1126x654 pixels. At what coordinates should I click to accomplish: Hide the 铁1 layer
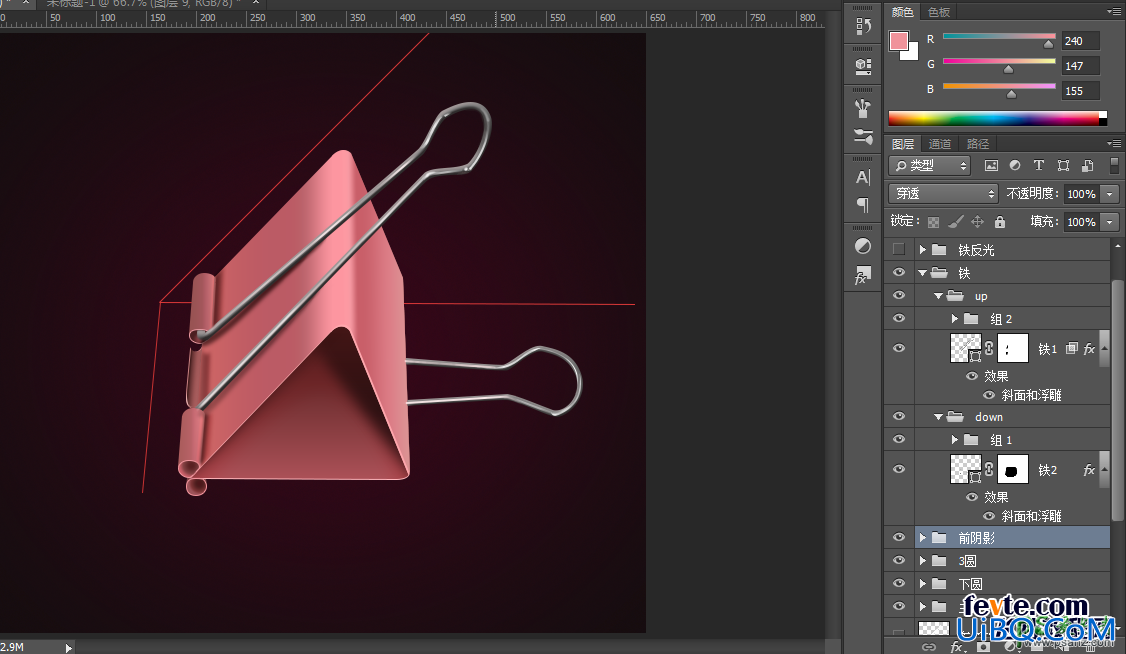point(898,348)
